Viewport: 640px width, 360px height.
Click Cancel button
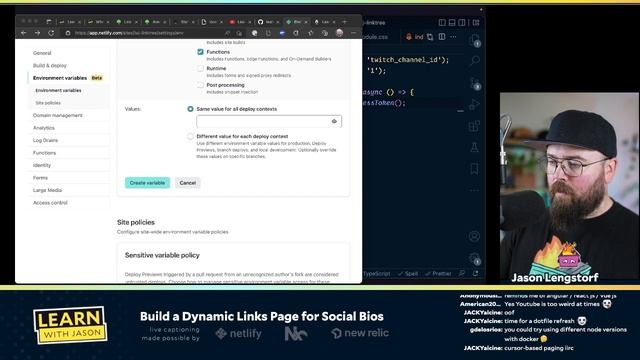pyautogui.click(x=188, y=183)
